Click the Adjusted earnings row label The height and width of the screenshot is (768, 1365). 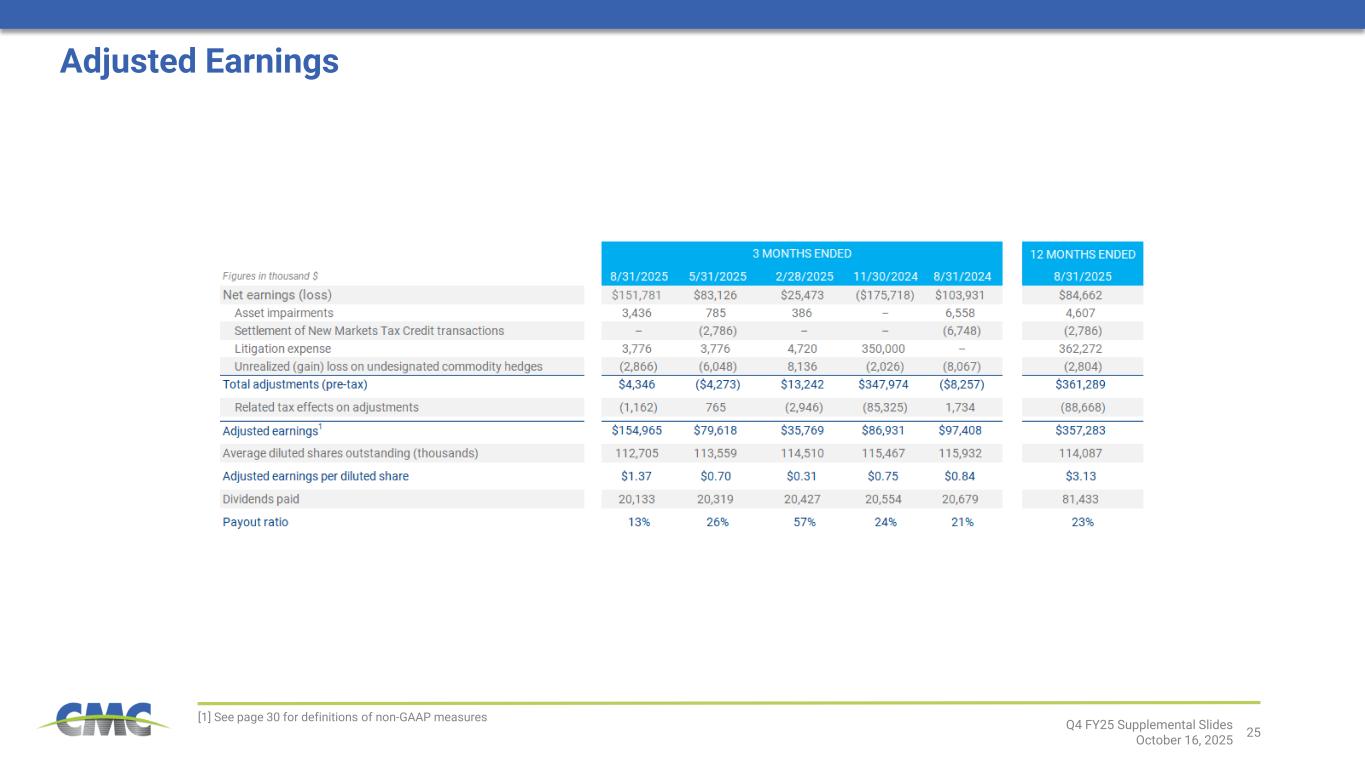tap(269, 432)
